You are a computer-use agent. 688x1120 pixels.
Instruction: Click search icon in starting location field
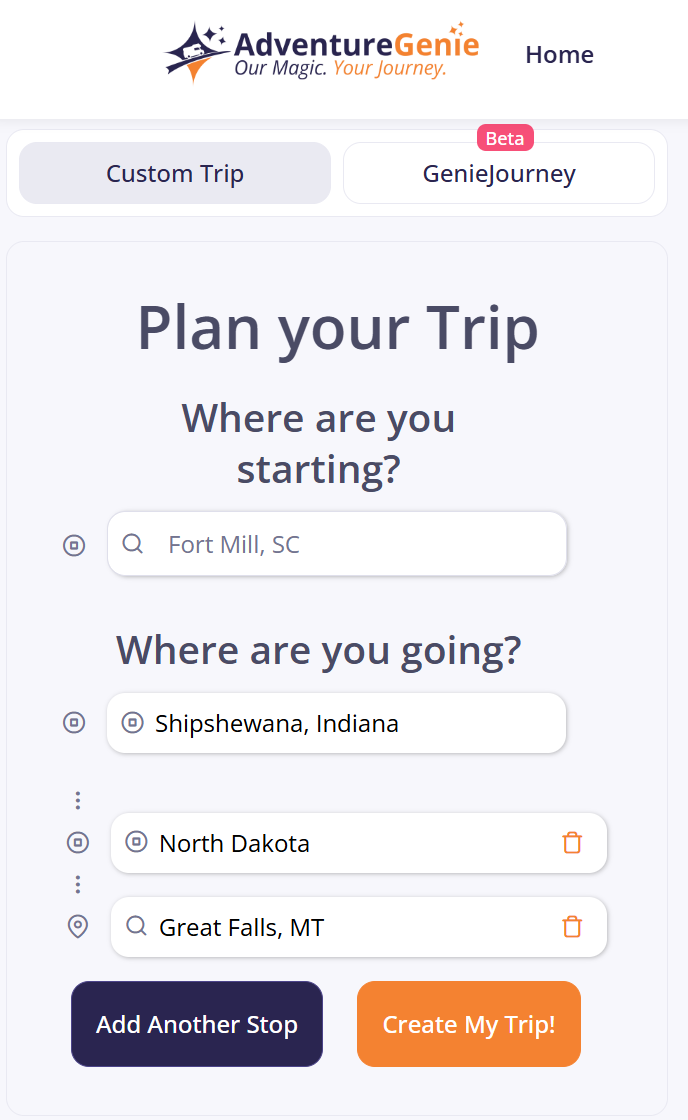pyautogui.click(x=132, y=544)
